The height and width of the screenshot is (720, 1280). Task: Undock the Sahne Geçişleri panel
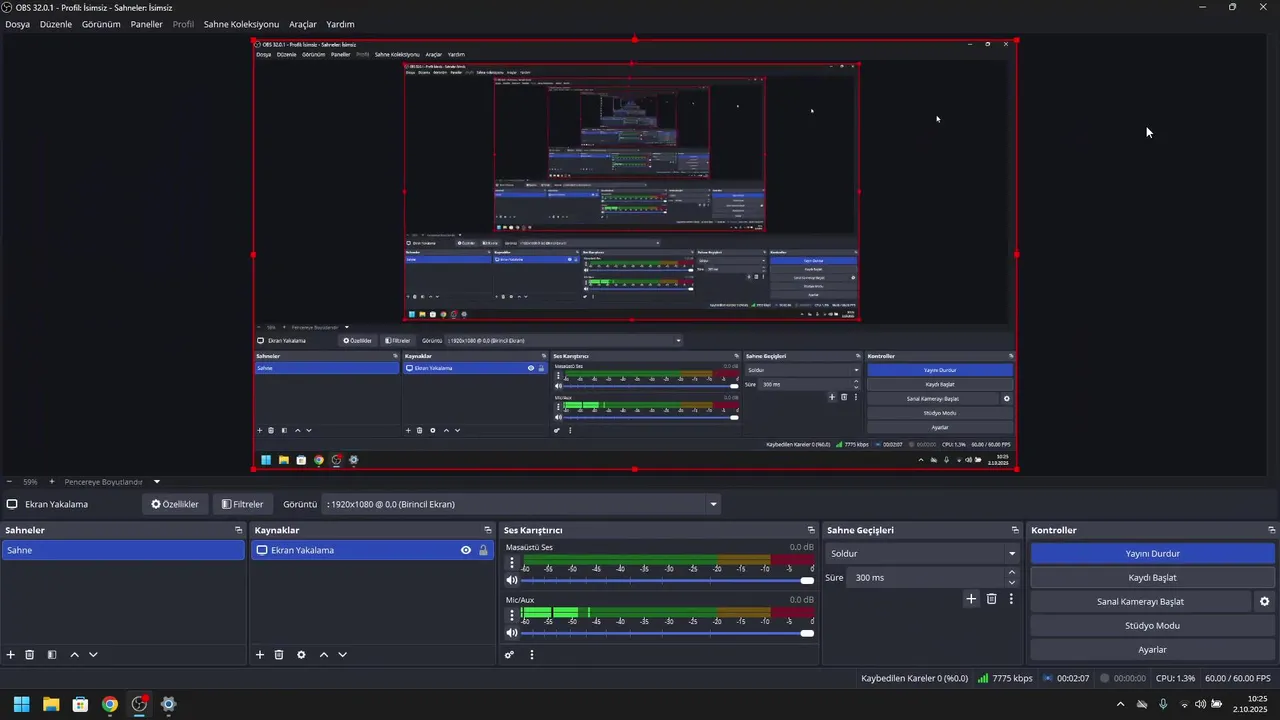[x=1015, y=530]
